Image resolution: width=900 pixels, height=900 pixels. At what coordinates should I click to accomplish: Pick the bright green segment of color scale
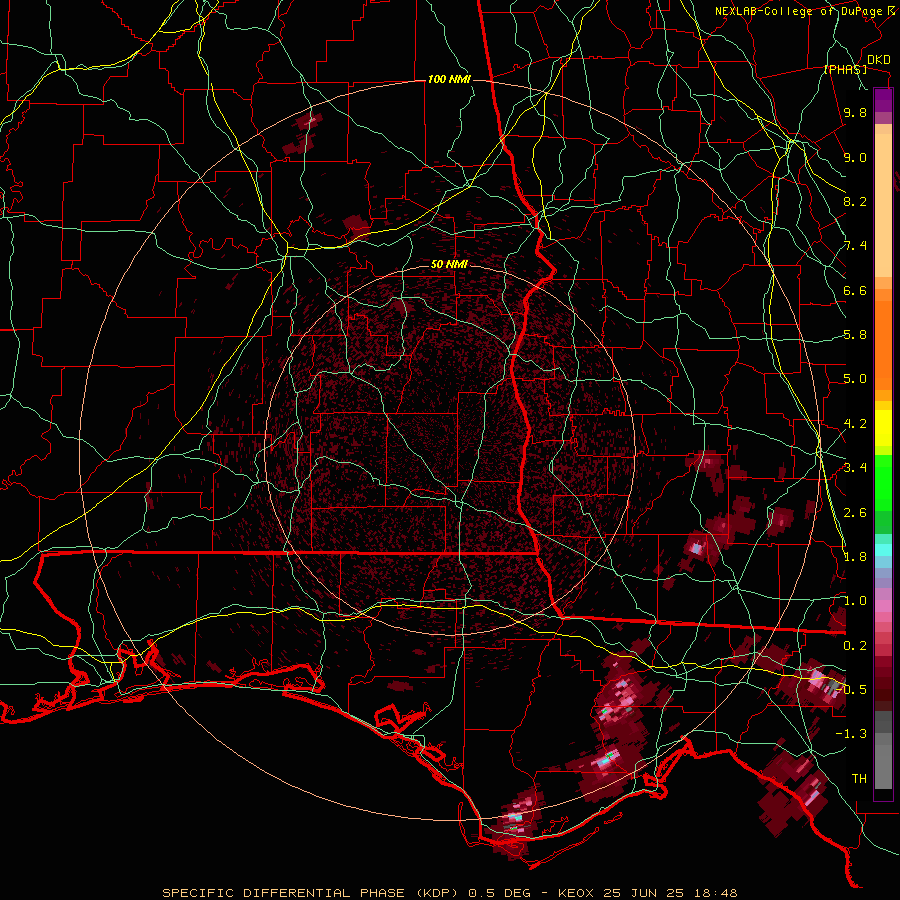pos(883,482)
